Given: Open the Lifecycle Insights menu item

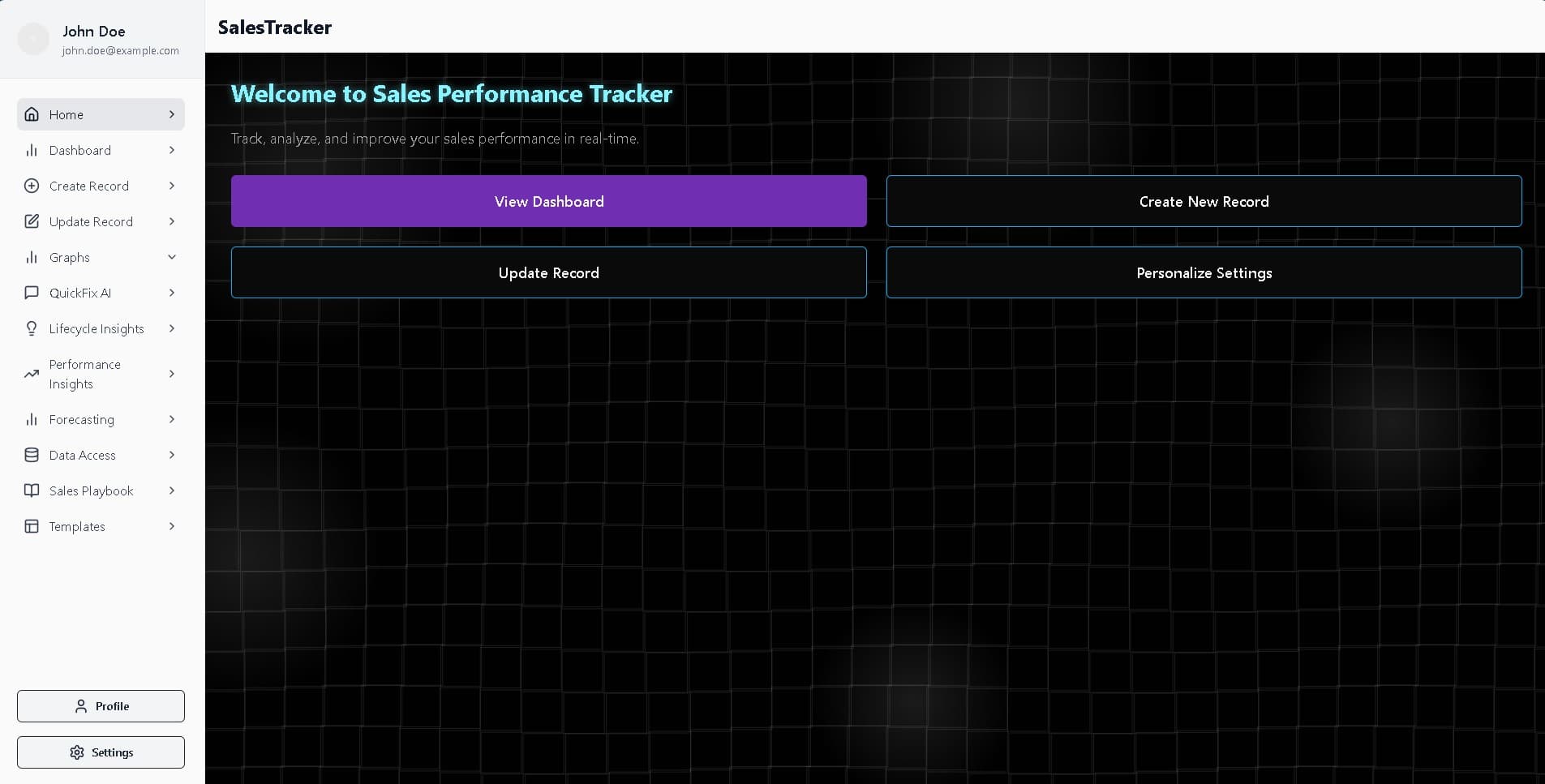Looking at the screenshot, I should point(97,328).
